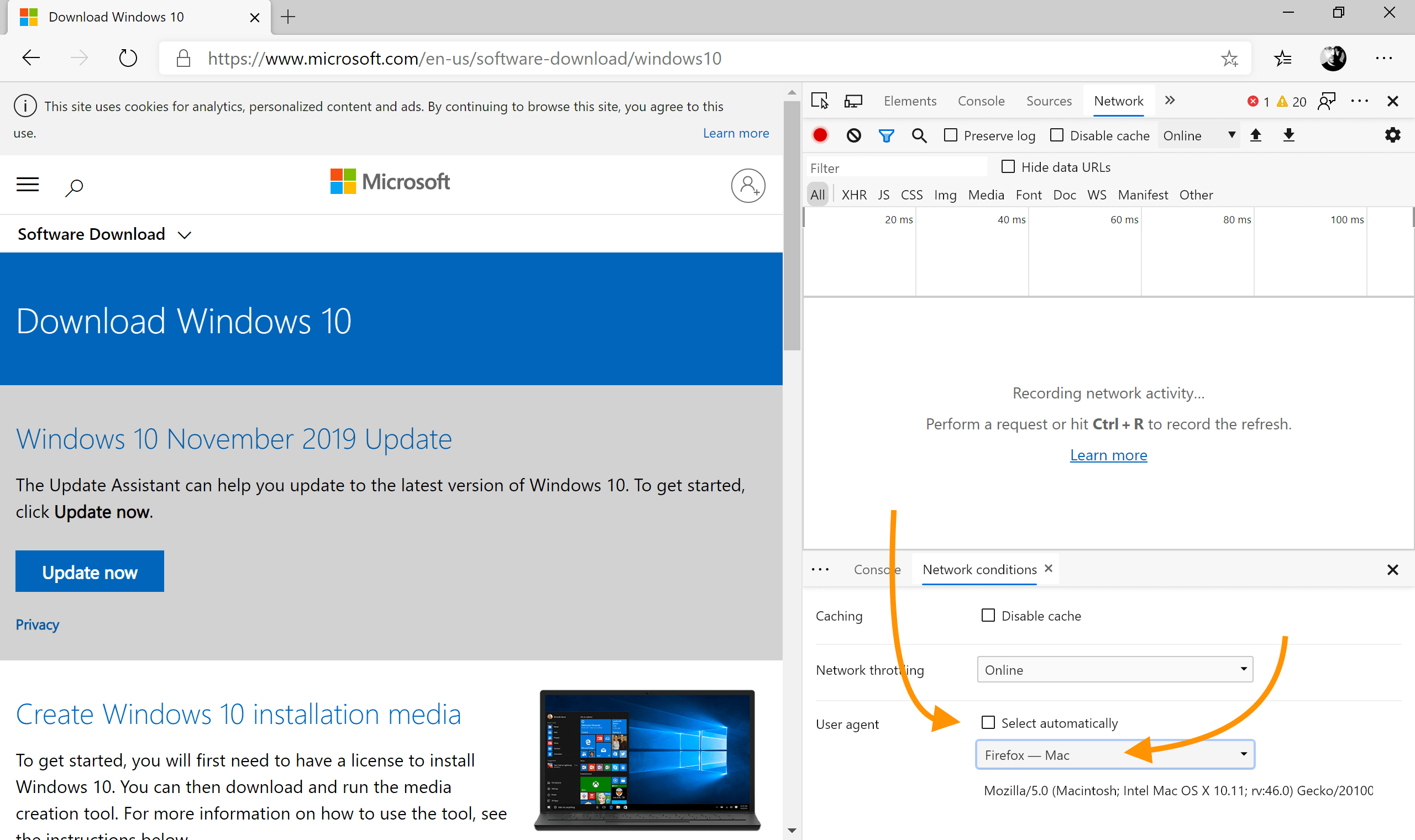1415x840 pixels.
Task: Click the padlock site info icon
Action: pyautogui.click(x=183, y=58)
